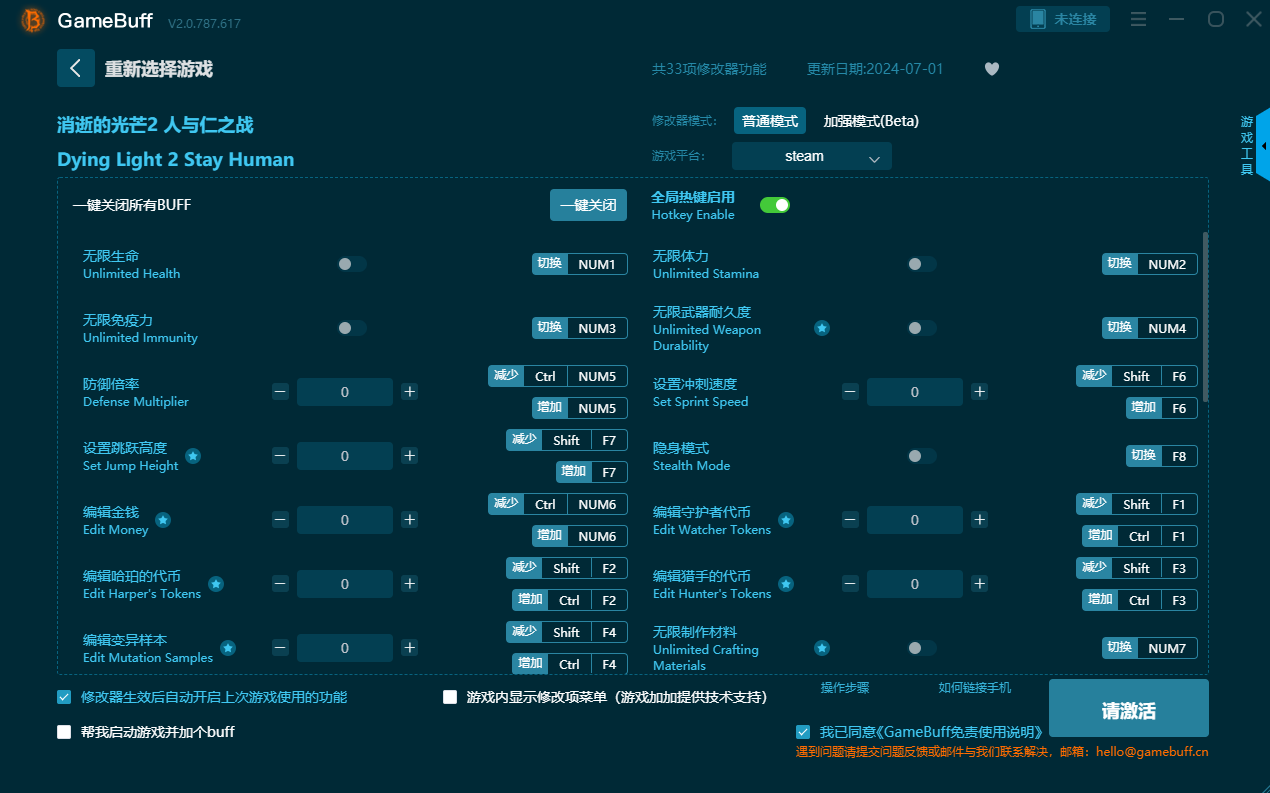Decrease Defense Multiplier with minus icon

(280, 392)
